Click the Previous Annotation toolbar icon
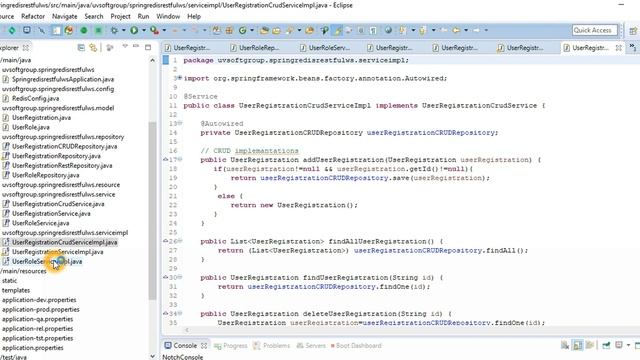The width and height of the screenshot is (640, 360). (422, 30)
